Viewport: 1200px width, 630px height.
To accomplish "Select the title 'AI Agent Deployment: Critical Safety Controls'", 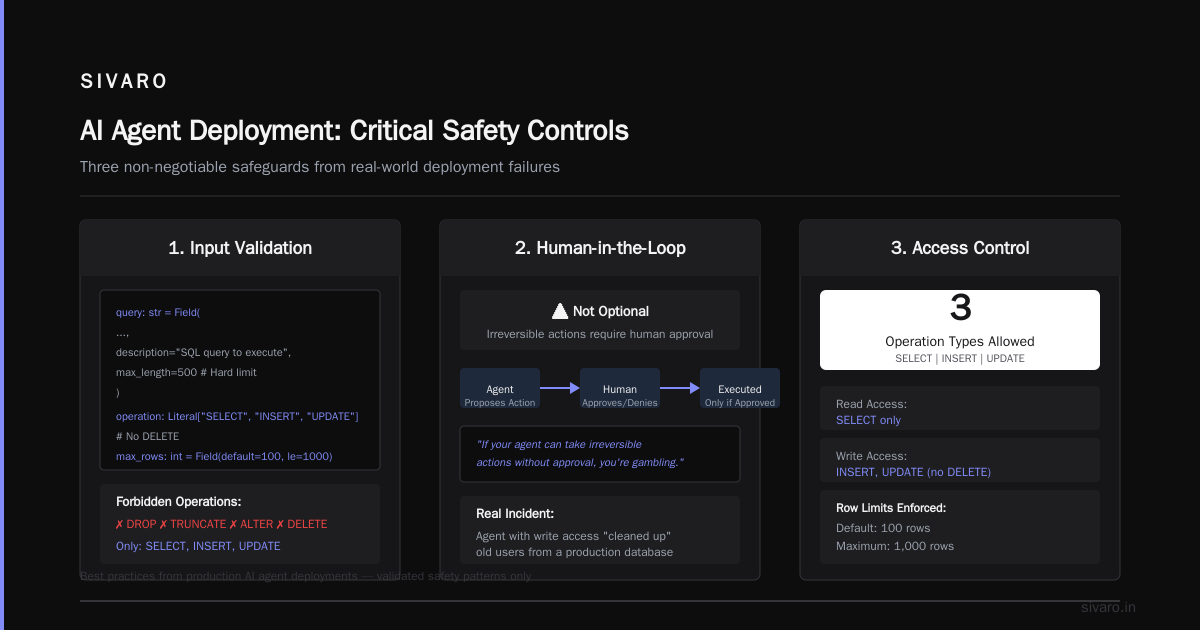I will 354,131.
